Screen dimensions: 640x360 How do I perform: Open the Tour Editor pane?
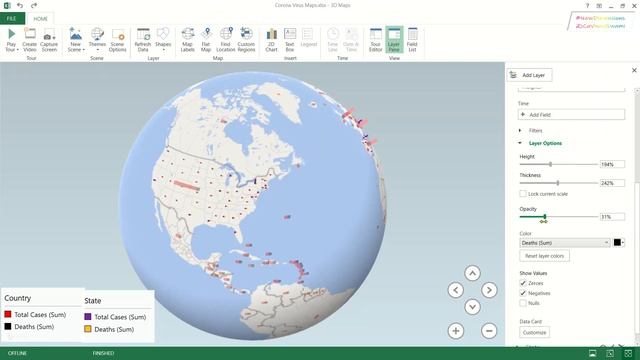376,40
